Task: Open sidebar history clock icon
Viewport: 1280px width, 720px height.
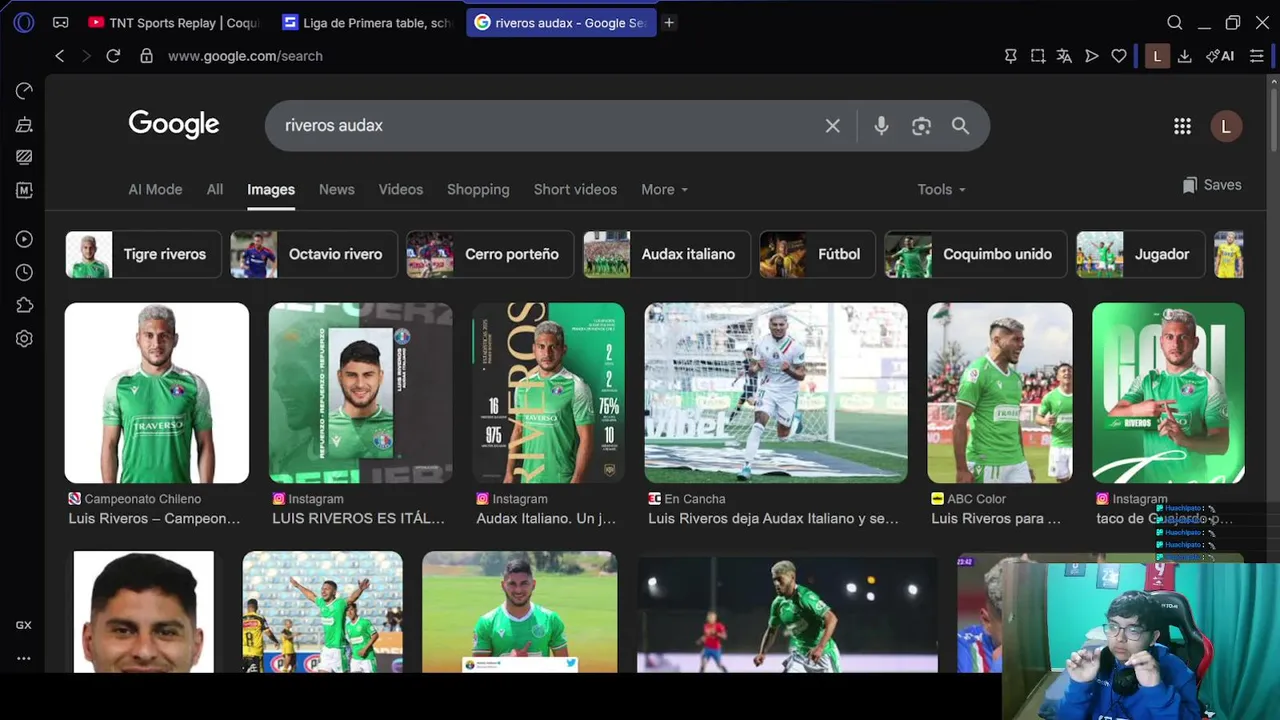Action: click(24, 272)
